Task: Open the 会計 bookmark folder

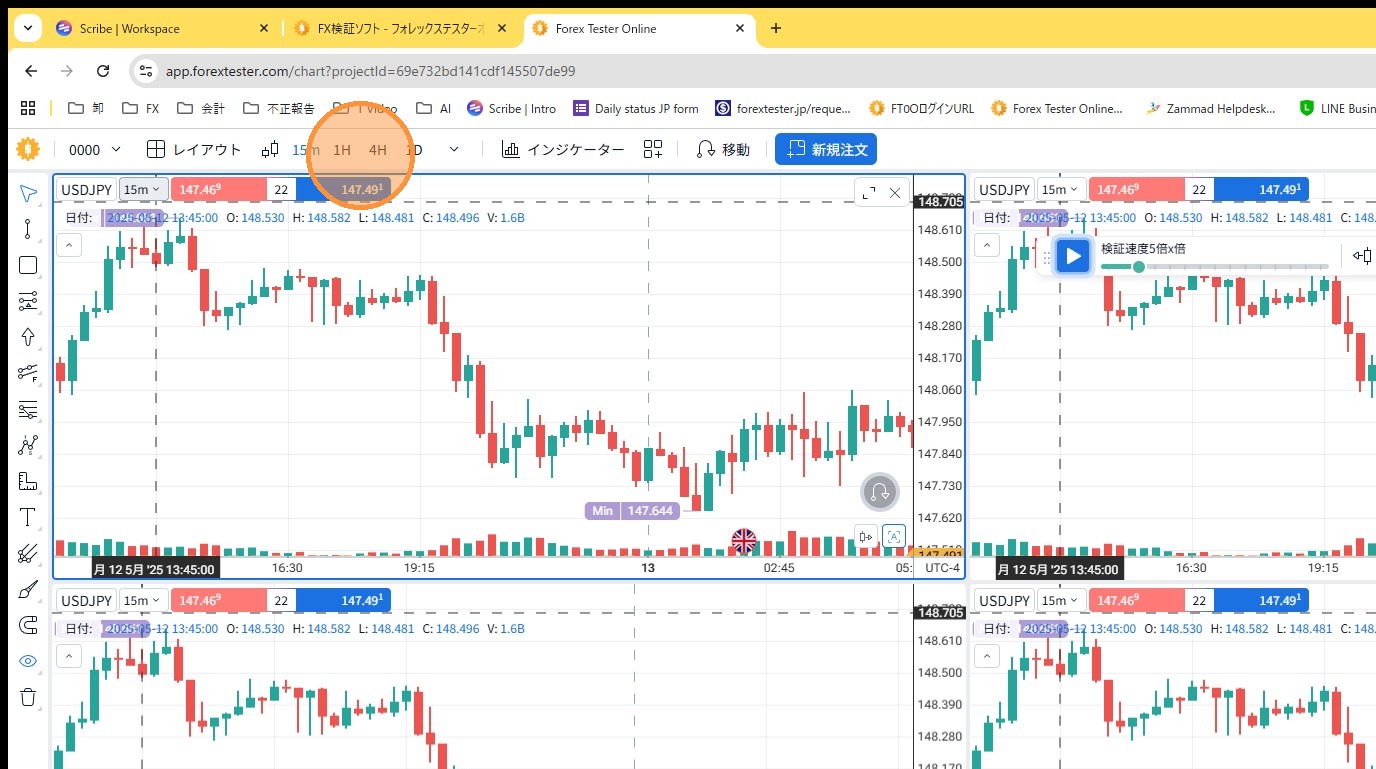Action: coord(201,108)
